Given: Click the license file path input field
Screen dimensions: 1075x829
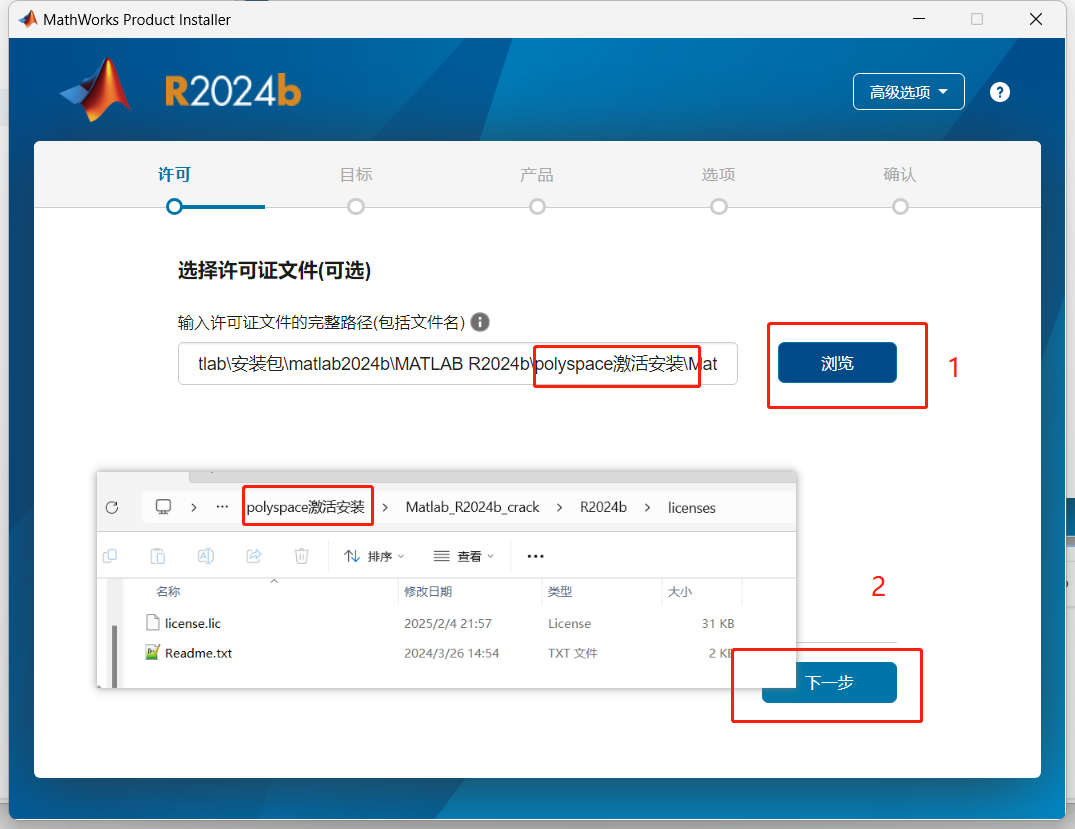Looking at the screenshot, I should [458, 363].
